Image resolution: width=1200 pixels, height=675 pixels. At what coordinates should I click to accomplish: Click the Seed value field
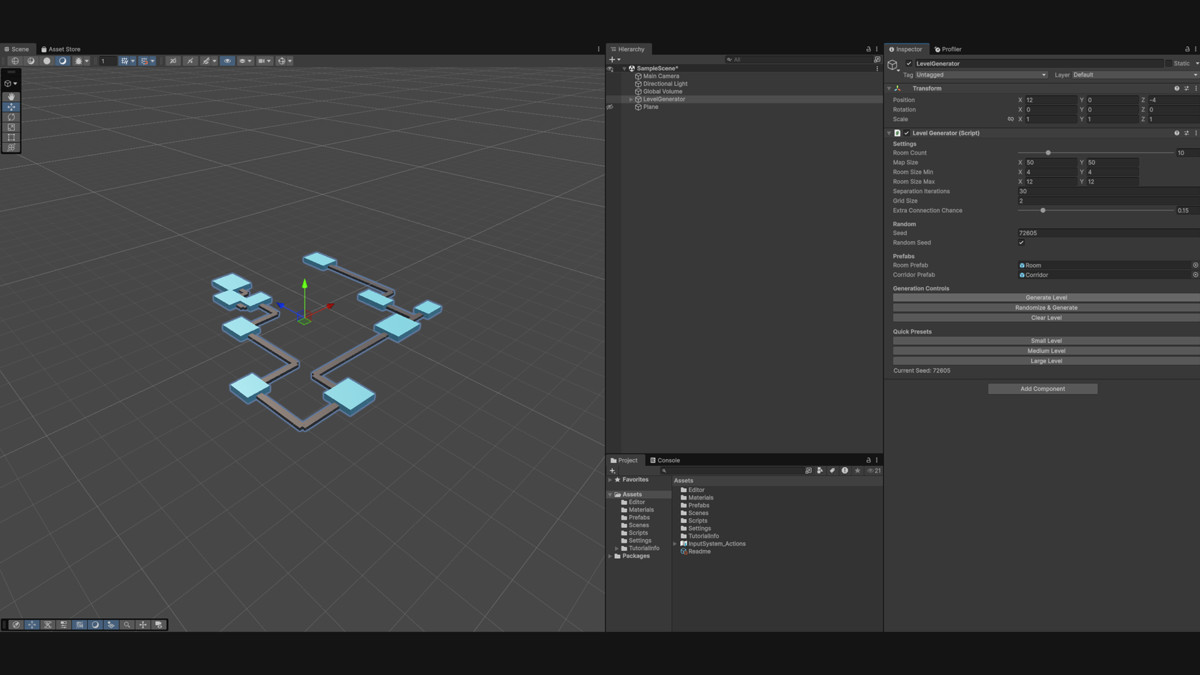1108,233
